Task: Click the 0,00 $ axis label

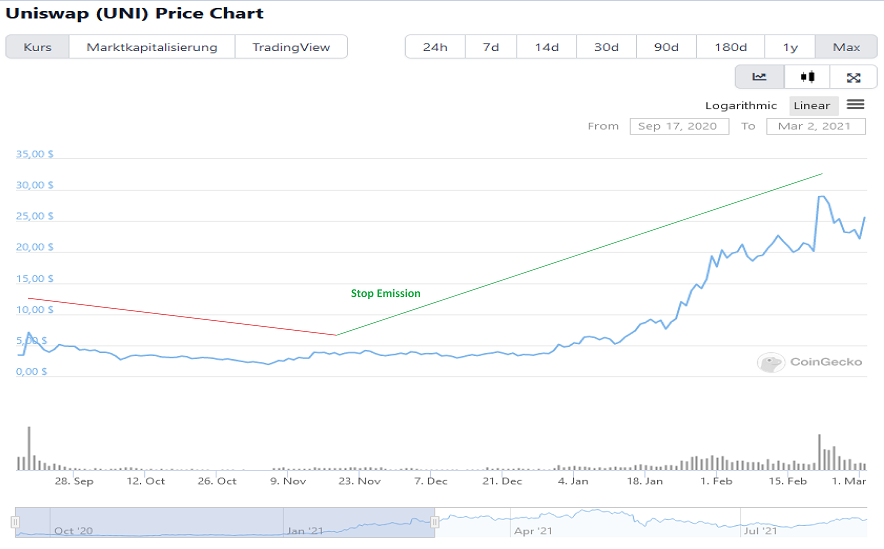Action: [31, 371]
